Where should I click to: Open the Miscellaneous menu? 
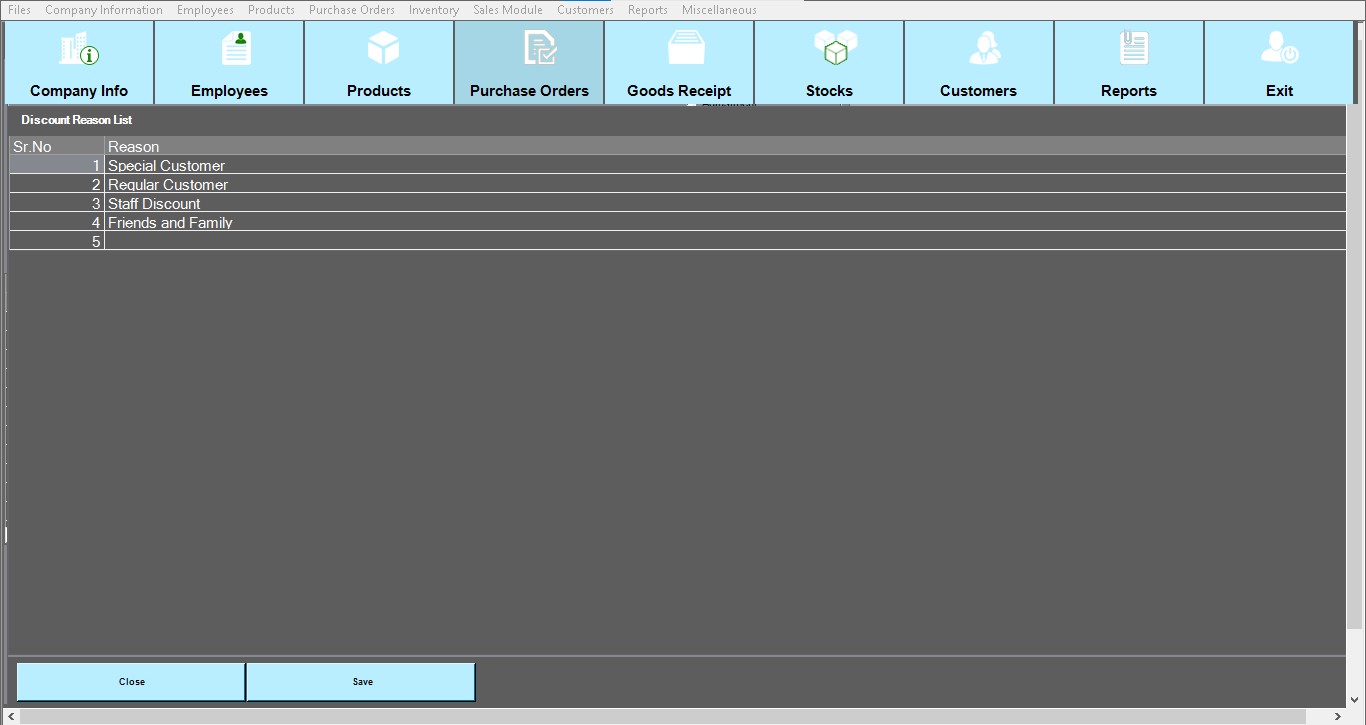coord(718,10)
